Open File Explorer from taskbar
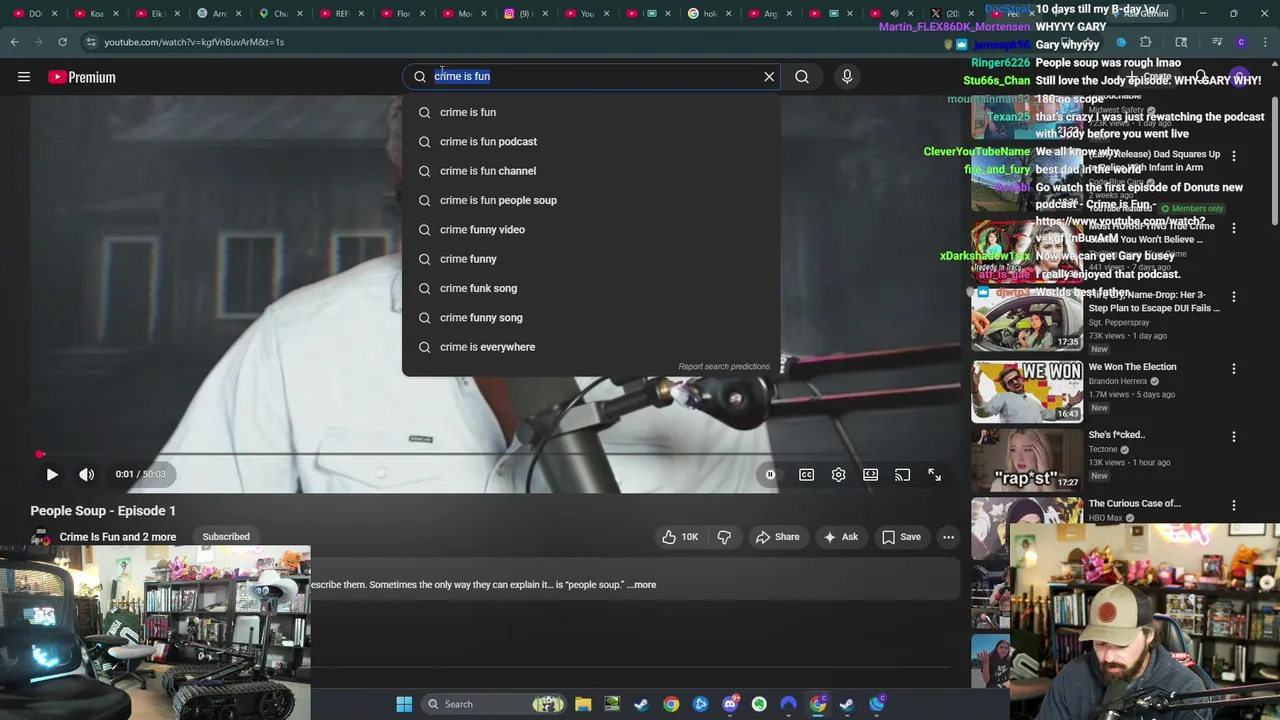 583,704
